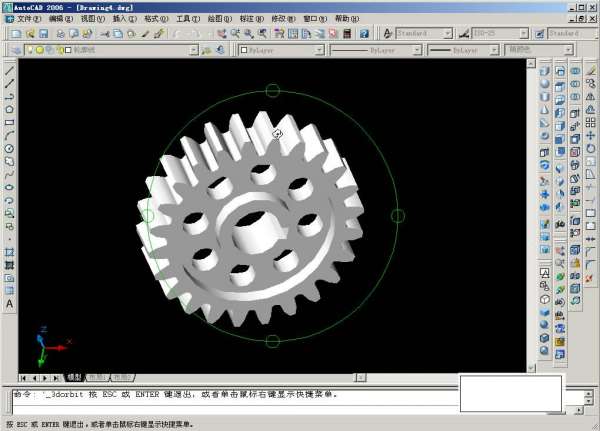
Task: Select the Multiline Text 'A' tool
Action: (9, 303)
